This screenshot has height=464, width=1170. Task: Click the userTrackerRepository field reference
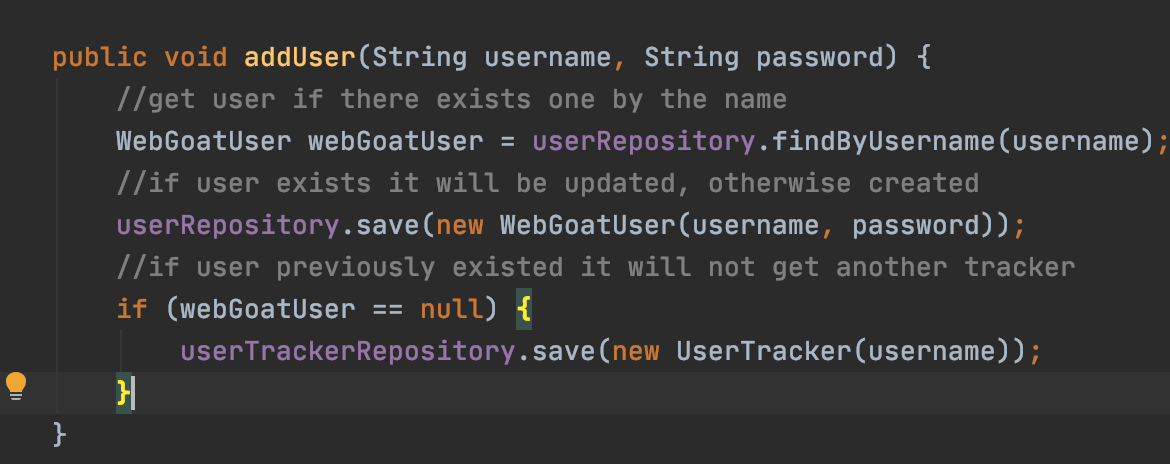[x=347, y=351]
